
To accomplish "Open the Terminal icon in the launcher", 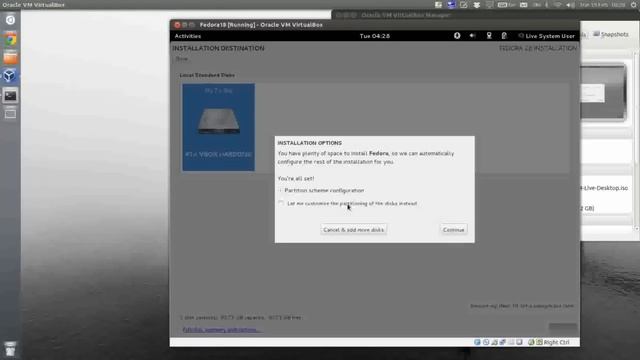I will pos(10,96).
